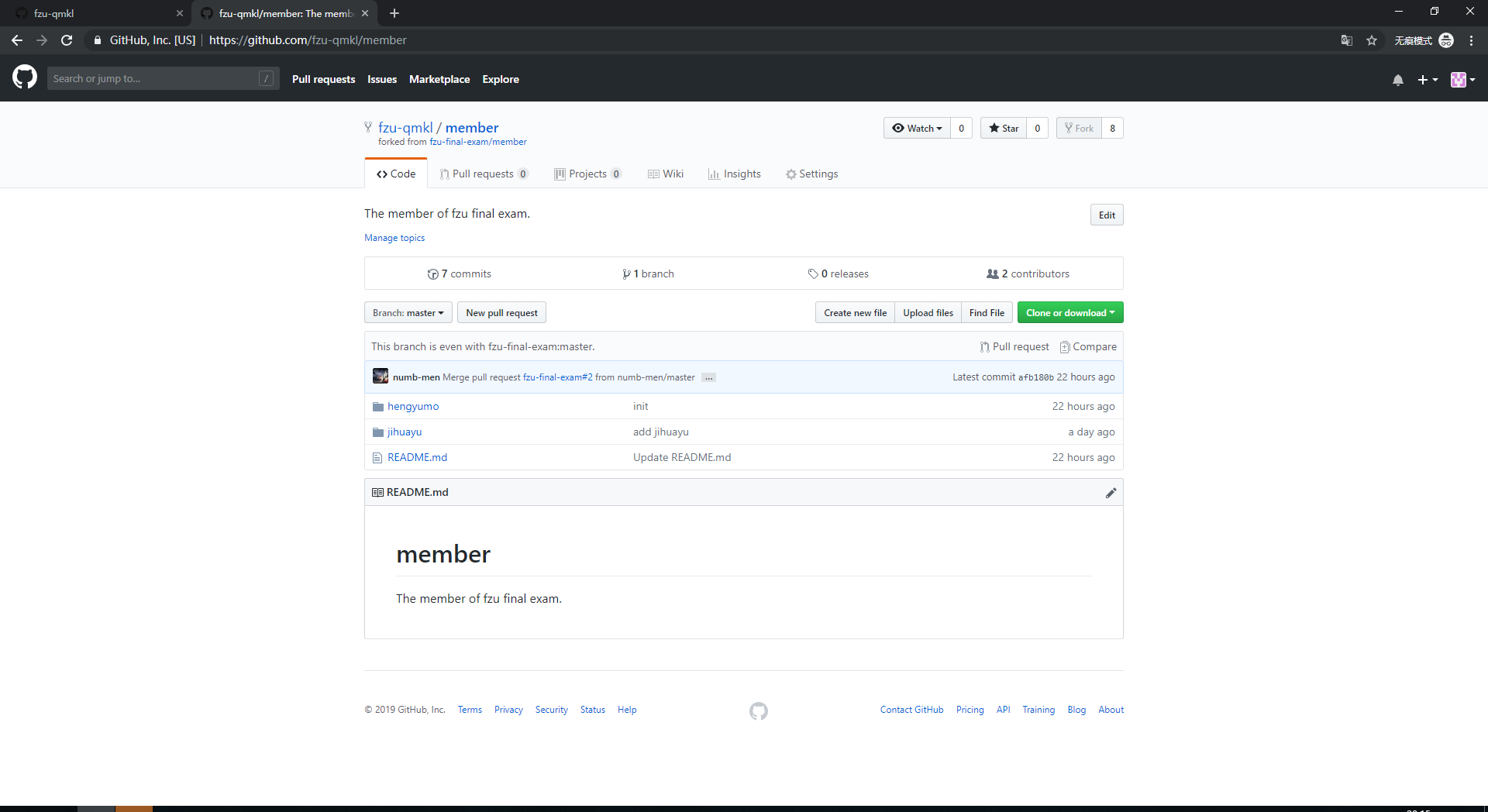Open Explore in the top navigation
Image resolution: width=1488 pixels, height=812 pixels.
tap(501, 79)
